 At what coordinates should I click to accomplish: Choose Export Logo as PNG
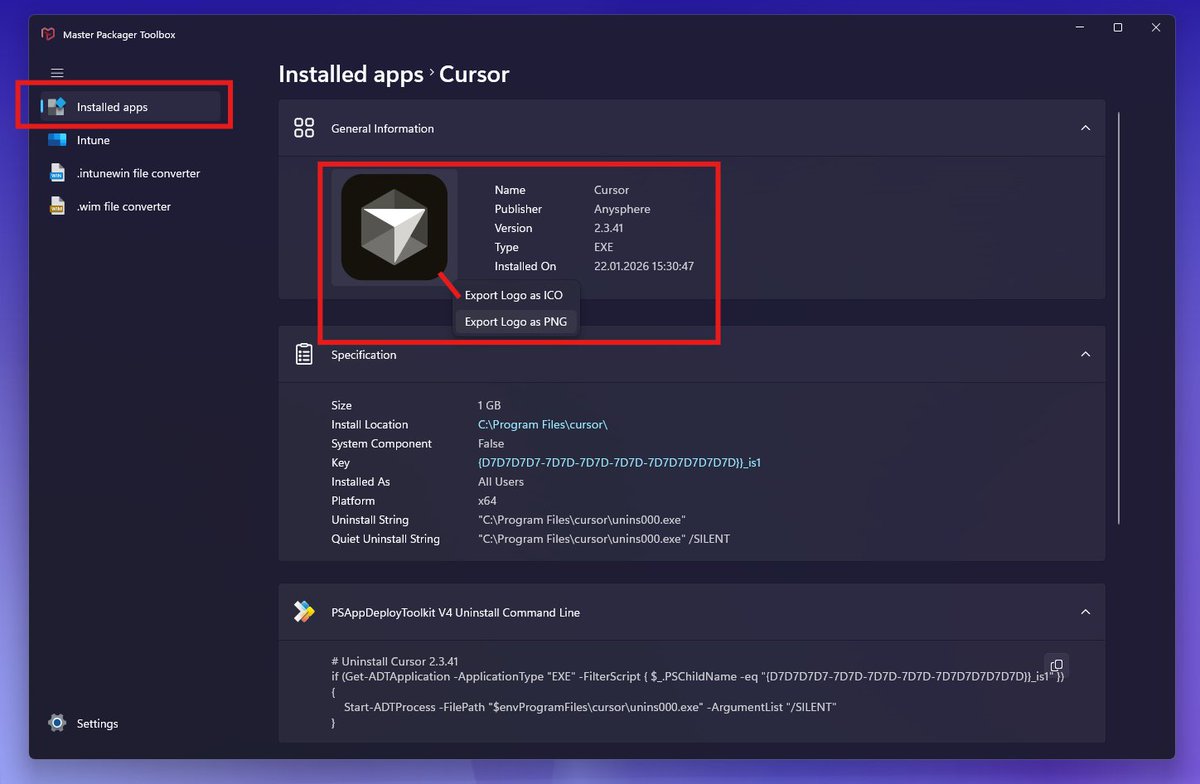[x=516, y=322]
